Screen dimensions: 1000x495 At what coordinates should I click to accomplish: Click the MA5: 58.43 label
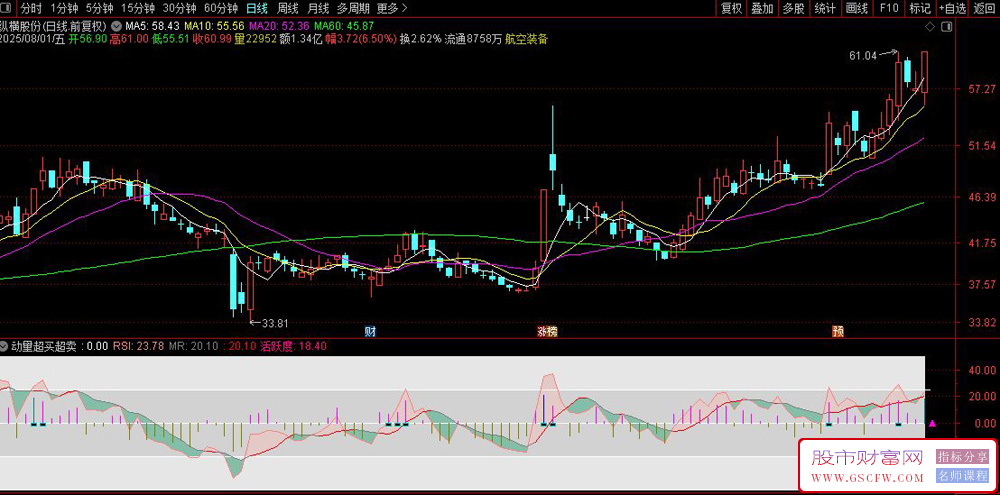tap(152, 26)
